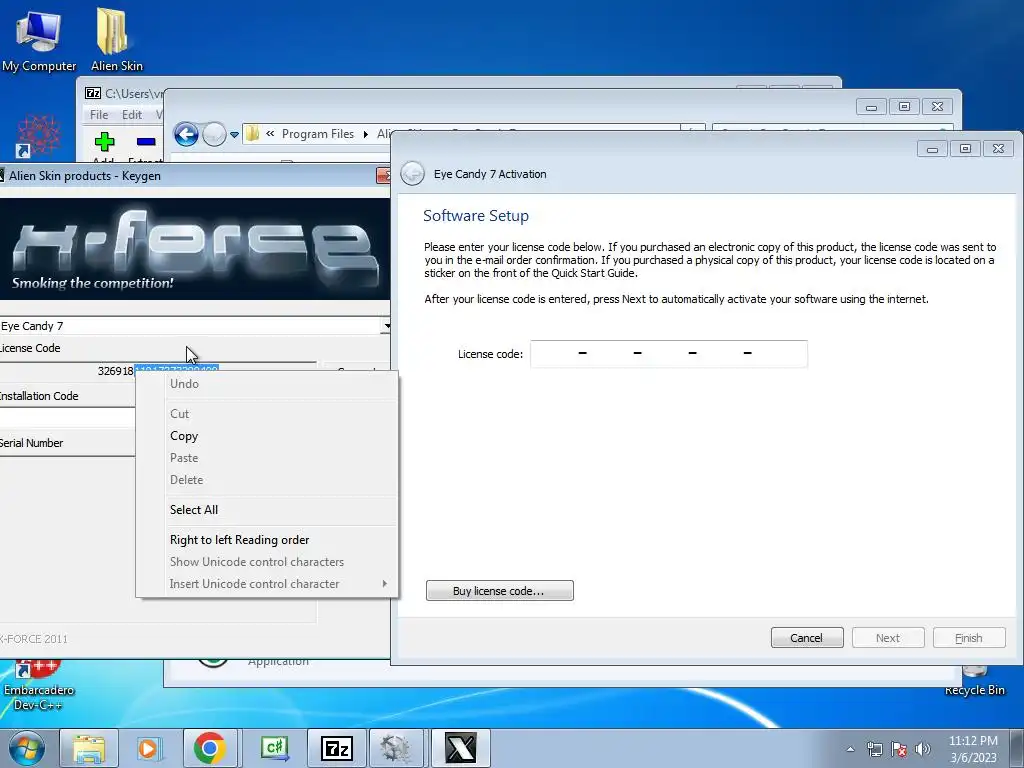The image size is (1024, 768).
Task: Open the Windows Start menu
Action: click(x=27, y=748)
